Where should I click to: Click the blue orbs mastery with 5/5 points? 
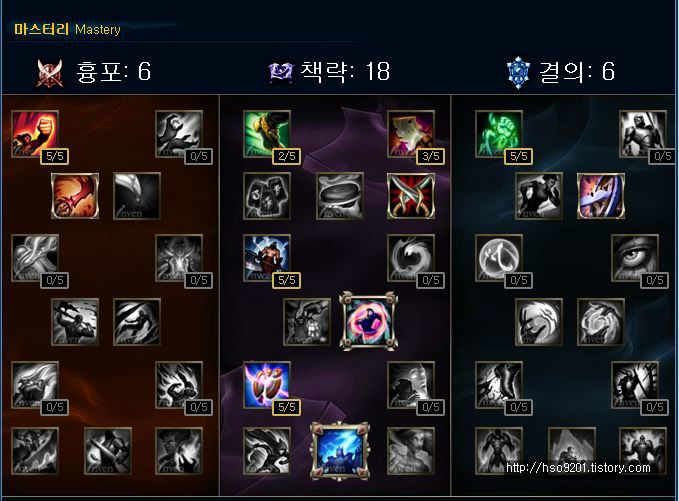pyautogui.click(x=267, y=385)
